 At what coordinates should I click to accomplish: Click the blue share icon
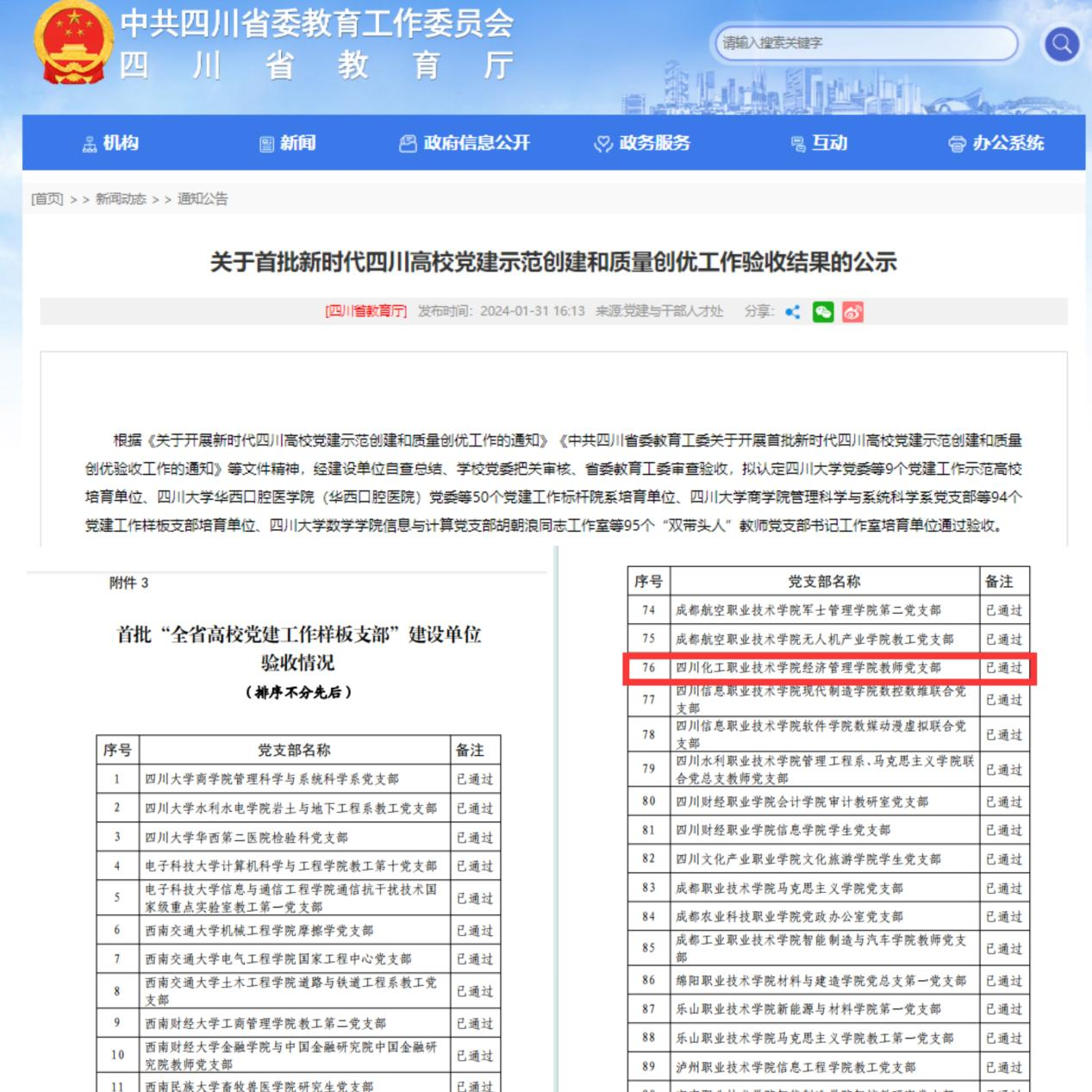[793, 312]
